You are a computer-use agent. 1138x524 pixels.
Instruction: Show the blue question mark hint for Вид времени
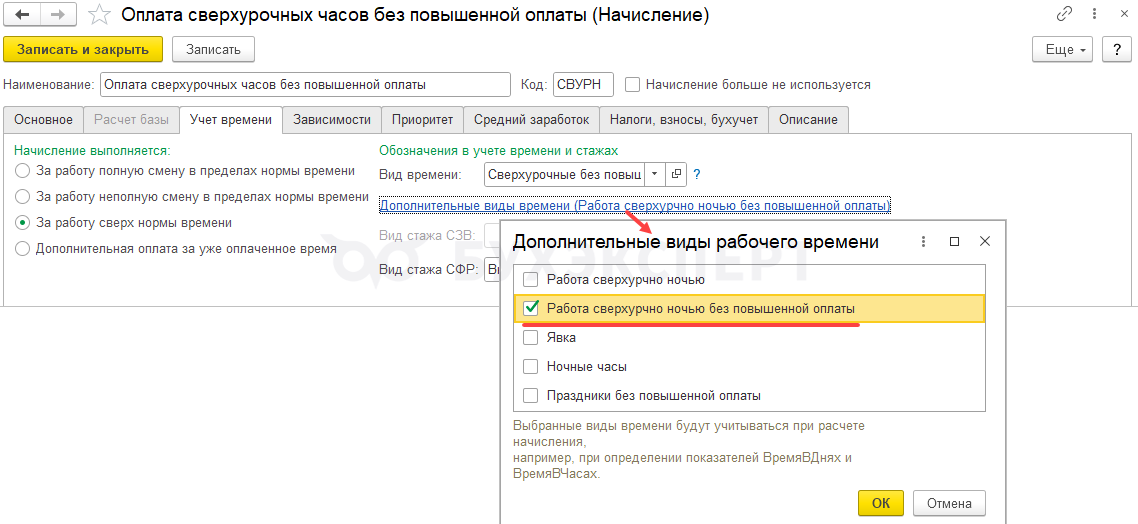[697, 174]
